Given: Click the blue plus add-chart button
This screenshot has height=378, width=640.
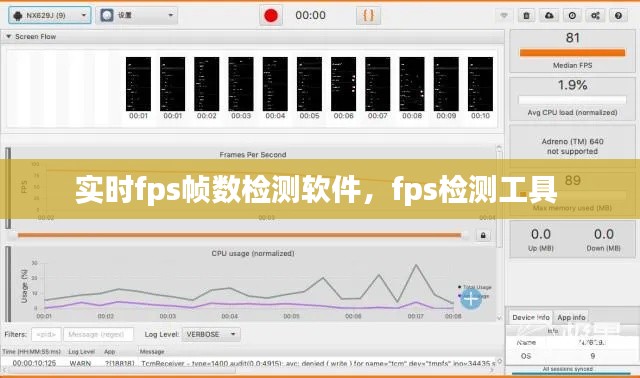Looking at the screenshot, I should click(471, 298).
